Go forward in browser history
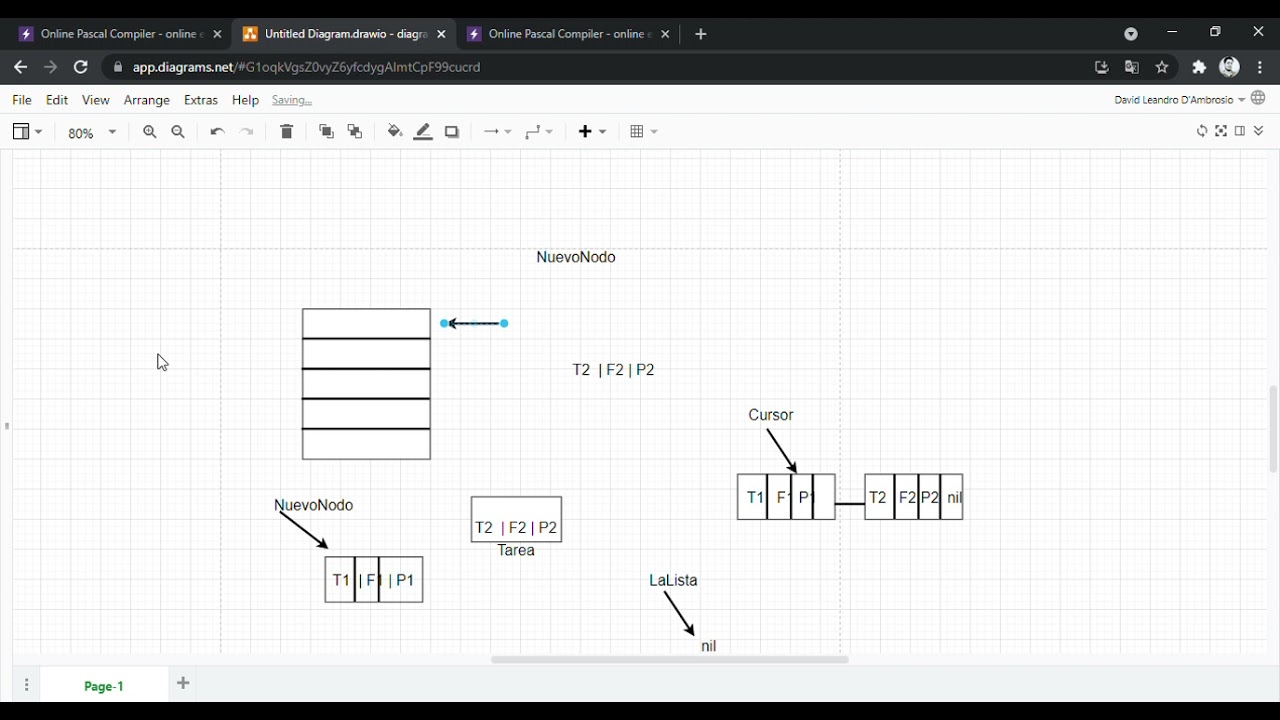1280x720 pixels. 50,67
